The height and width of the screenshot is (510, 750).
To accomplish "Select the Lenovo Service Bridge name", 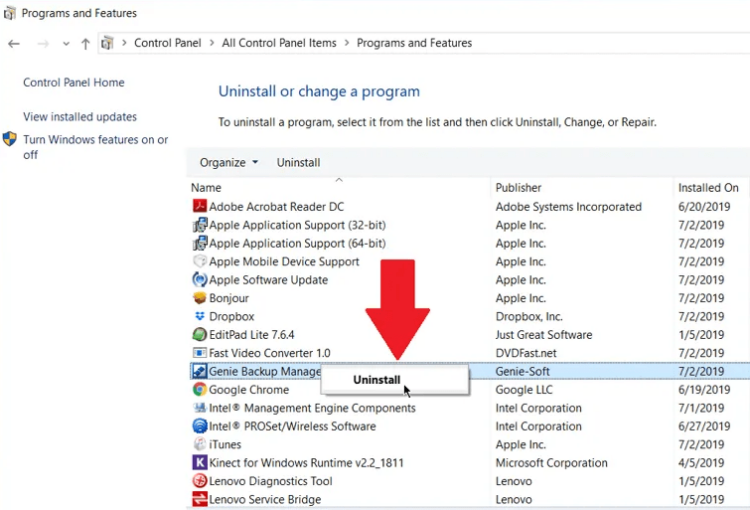I will point(265,499).
